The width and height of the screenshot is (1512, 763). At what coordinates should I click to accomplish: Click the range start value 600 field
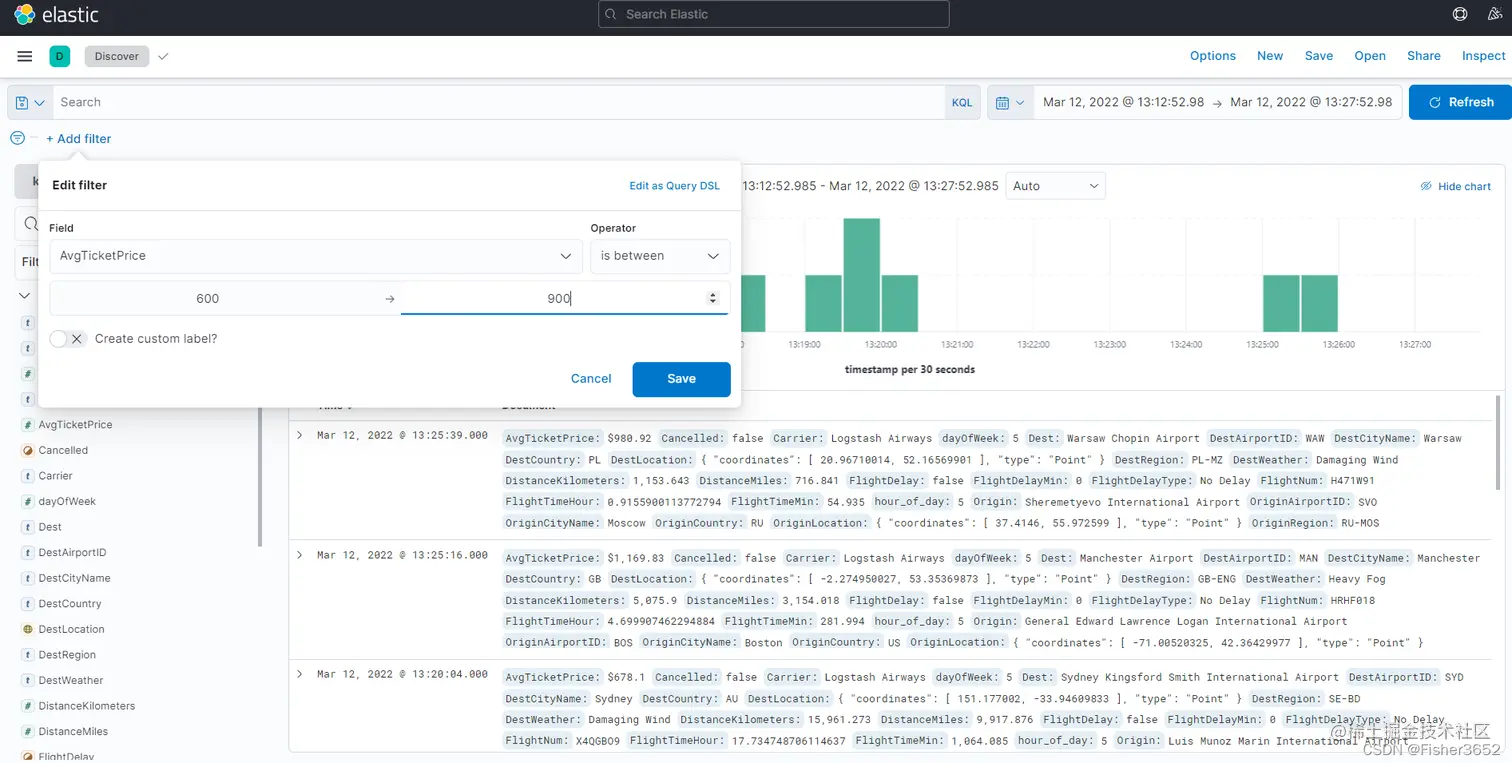pos(208,299)
